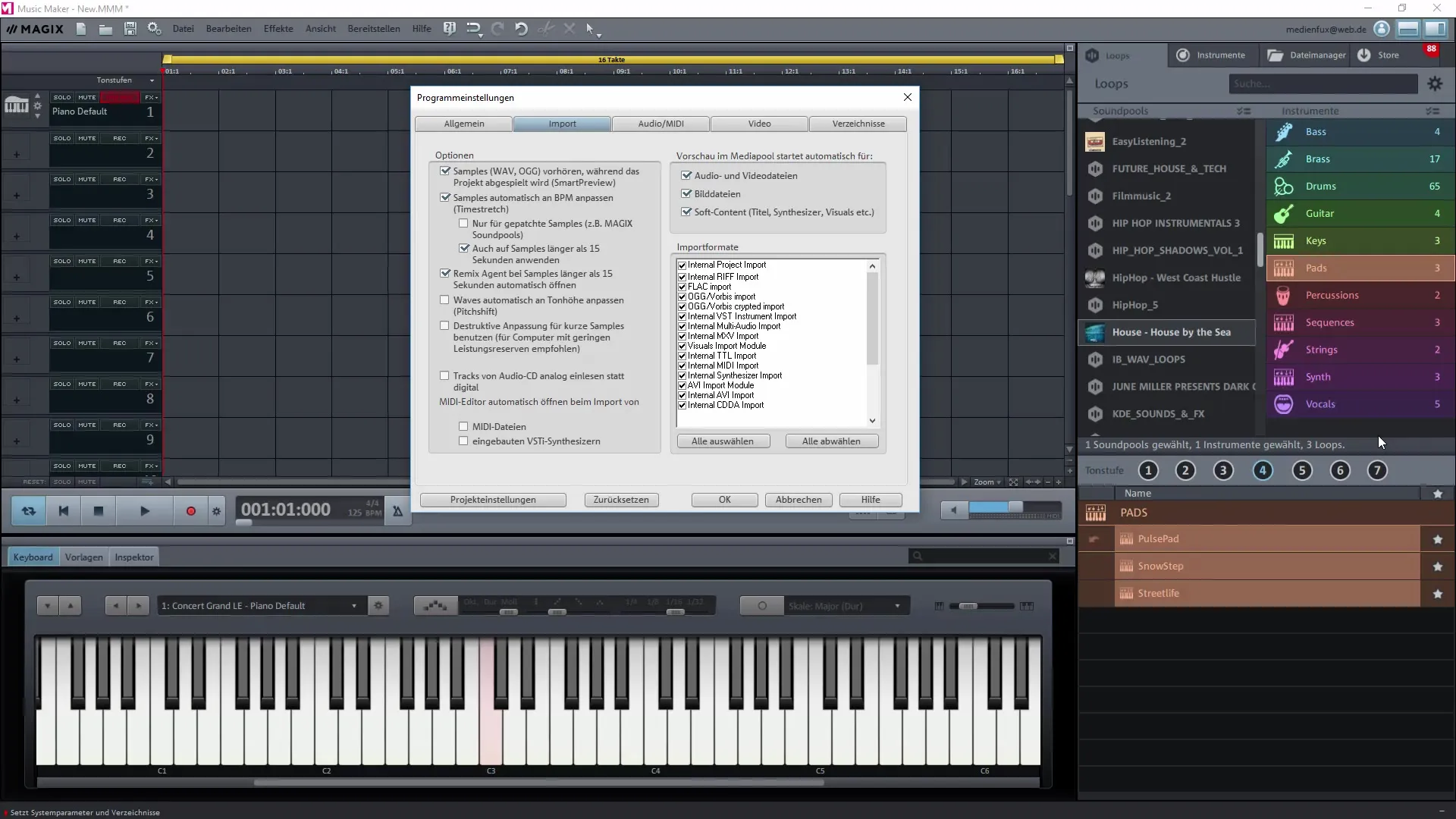Select House - House by the Sea soundpool
The height and width of the screenshot is (819, 1456).
1166,332
